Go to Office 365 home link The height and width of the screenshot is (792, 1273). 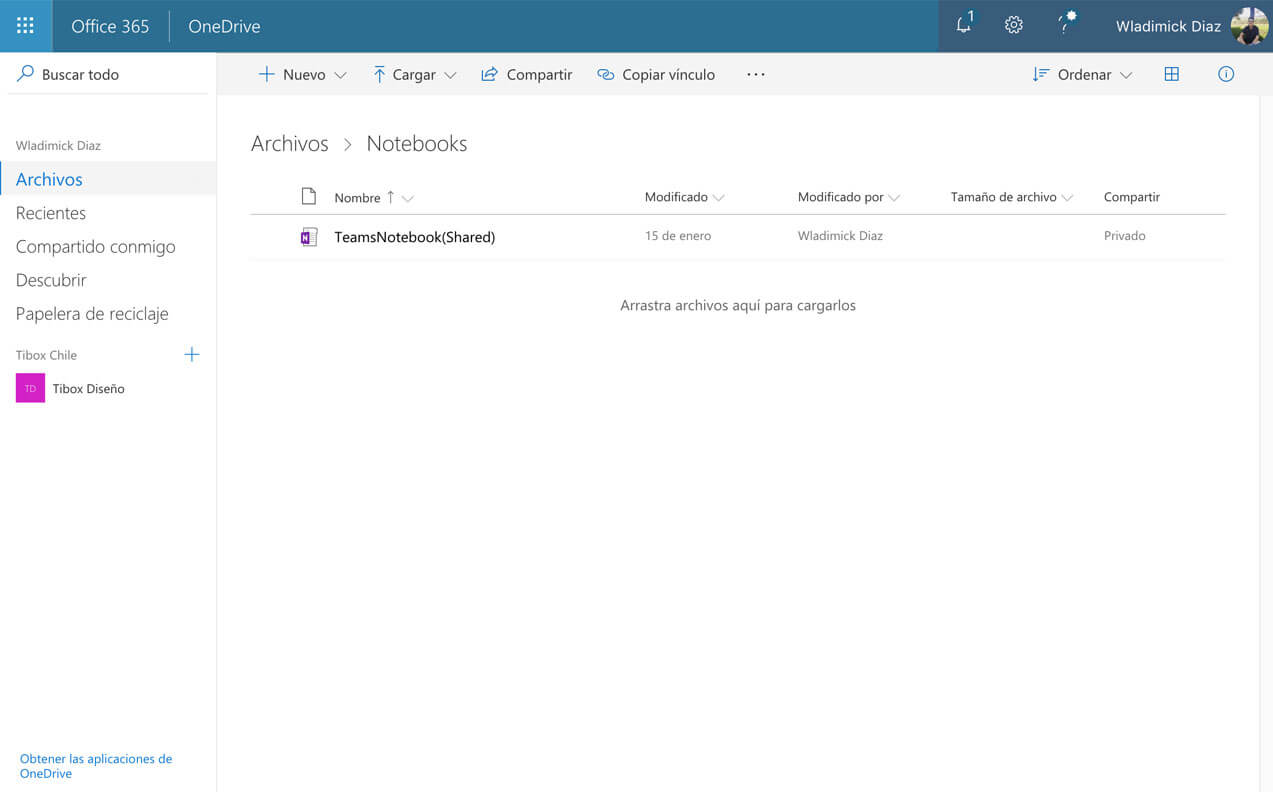(110, 26)
